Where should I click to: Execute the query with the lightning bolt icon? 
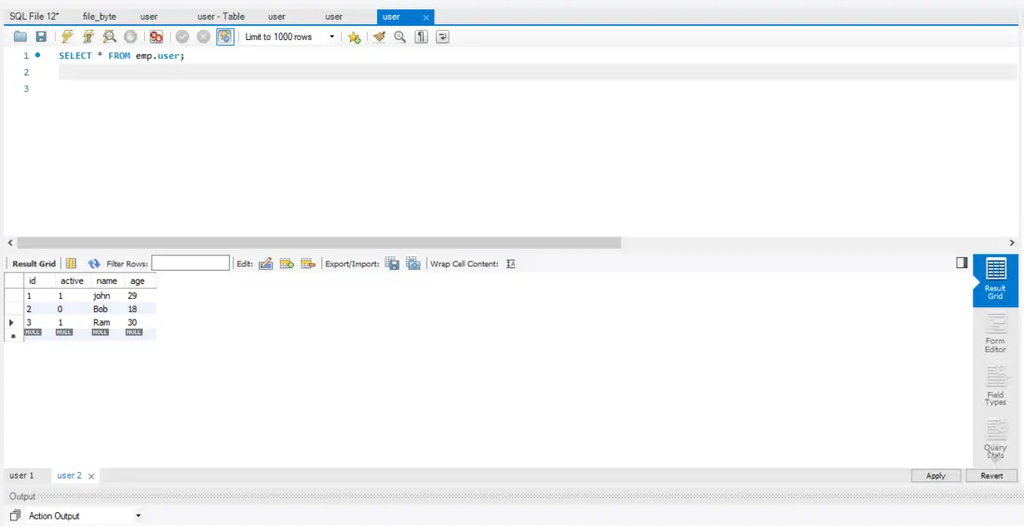pos(67,37)
